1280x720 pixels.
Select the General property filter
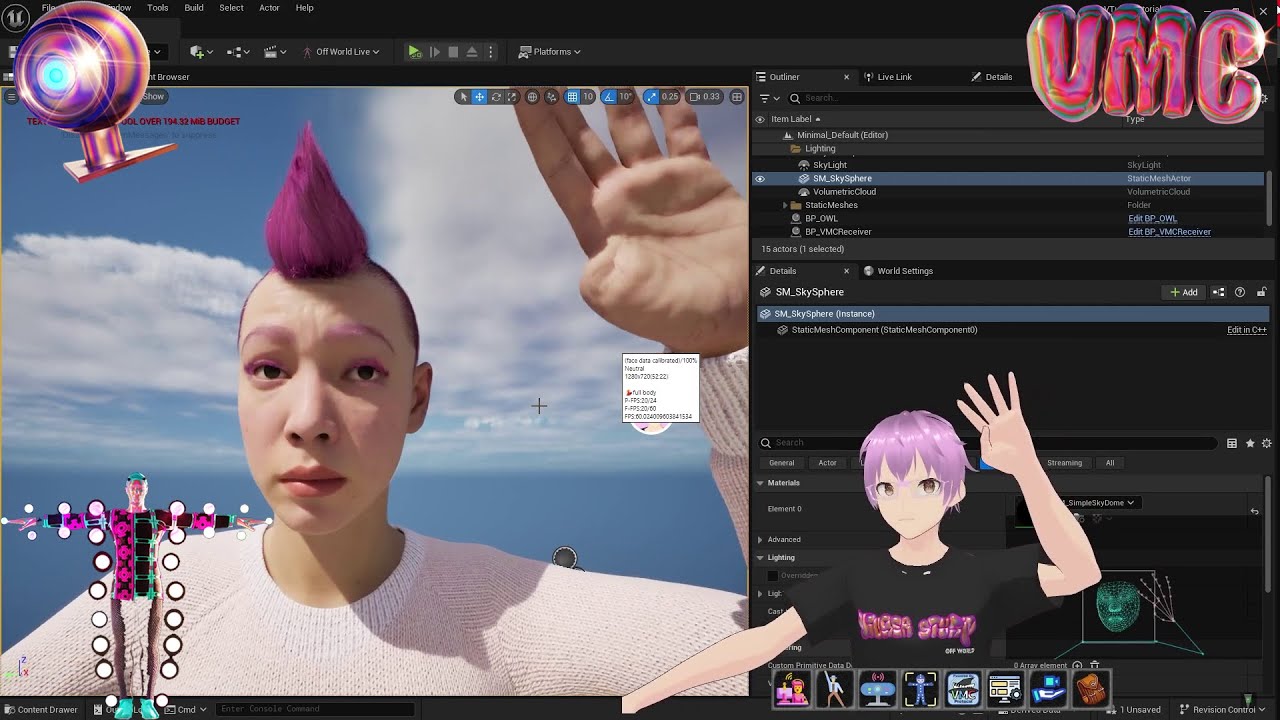781,463
